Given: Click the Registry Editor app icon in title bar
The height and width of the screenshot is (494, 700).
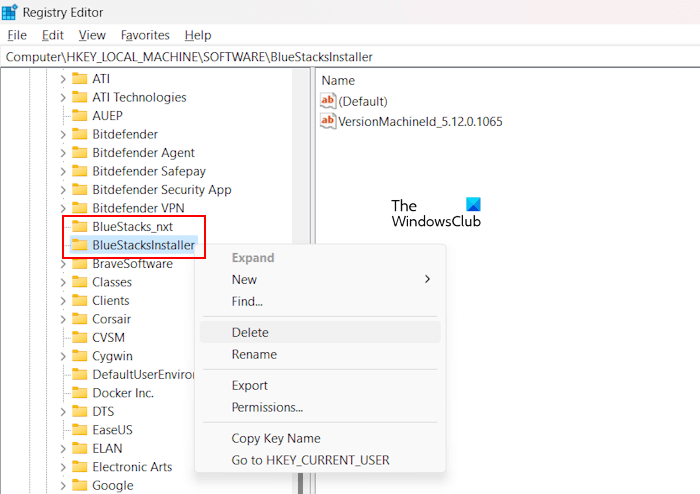Looking at the screenshot, I should pyautogui.click(x=9, y=12).
